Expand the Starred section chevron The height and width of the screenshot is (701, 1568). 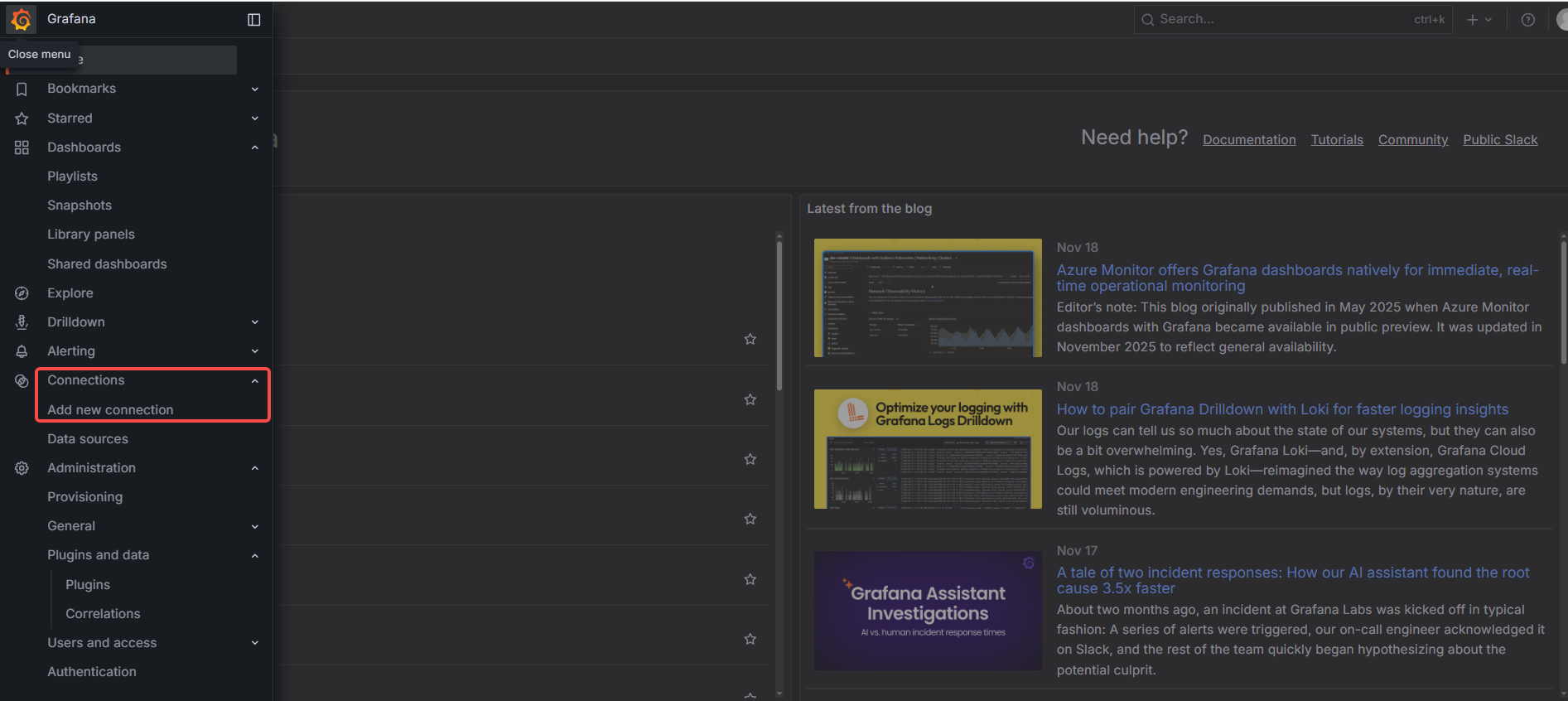pos(255,118)
